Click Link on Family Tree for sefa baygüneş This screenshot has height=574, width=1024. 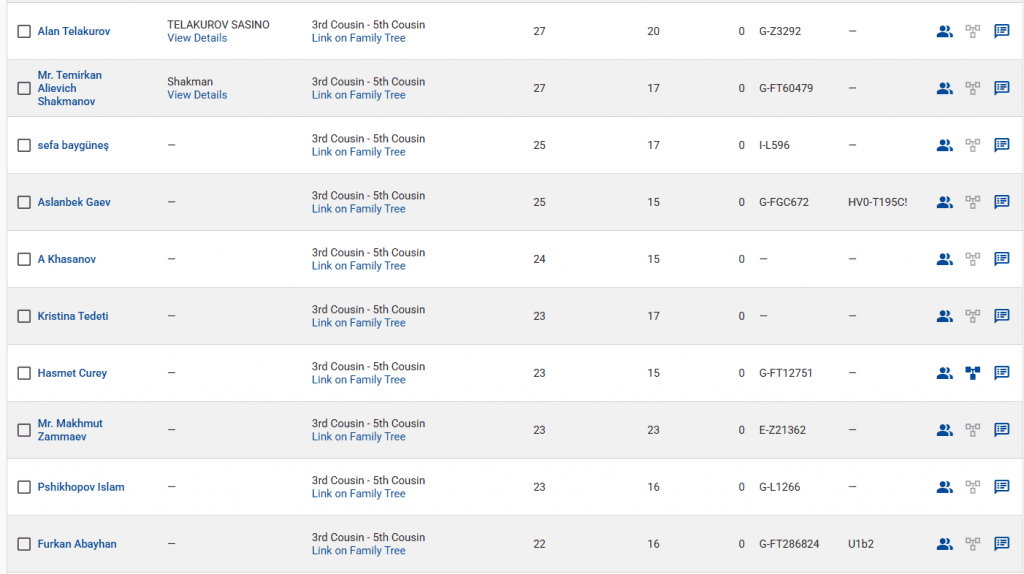click(x=358, y=152)
